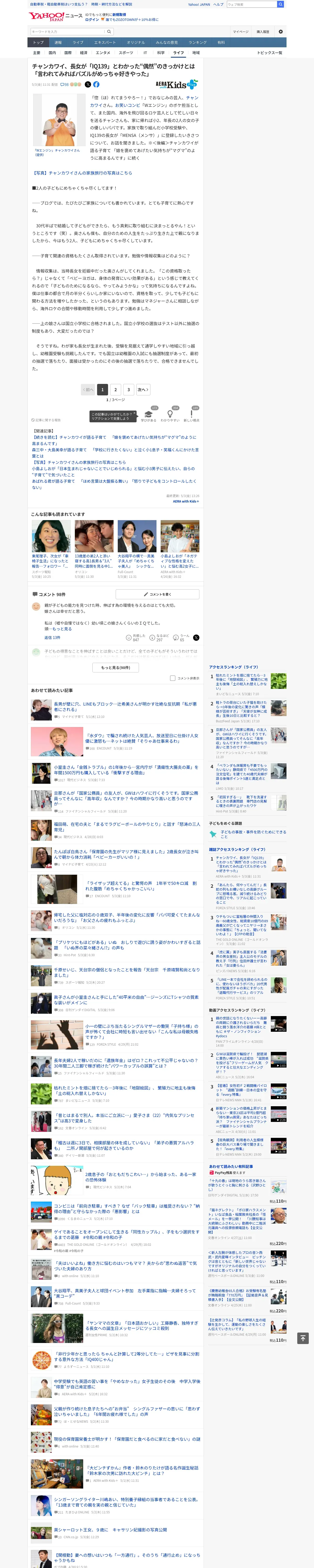Select the スポーツ category tab
This screenshot has width=314, height=1568.
click(x=126, y=53)
